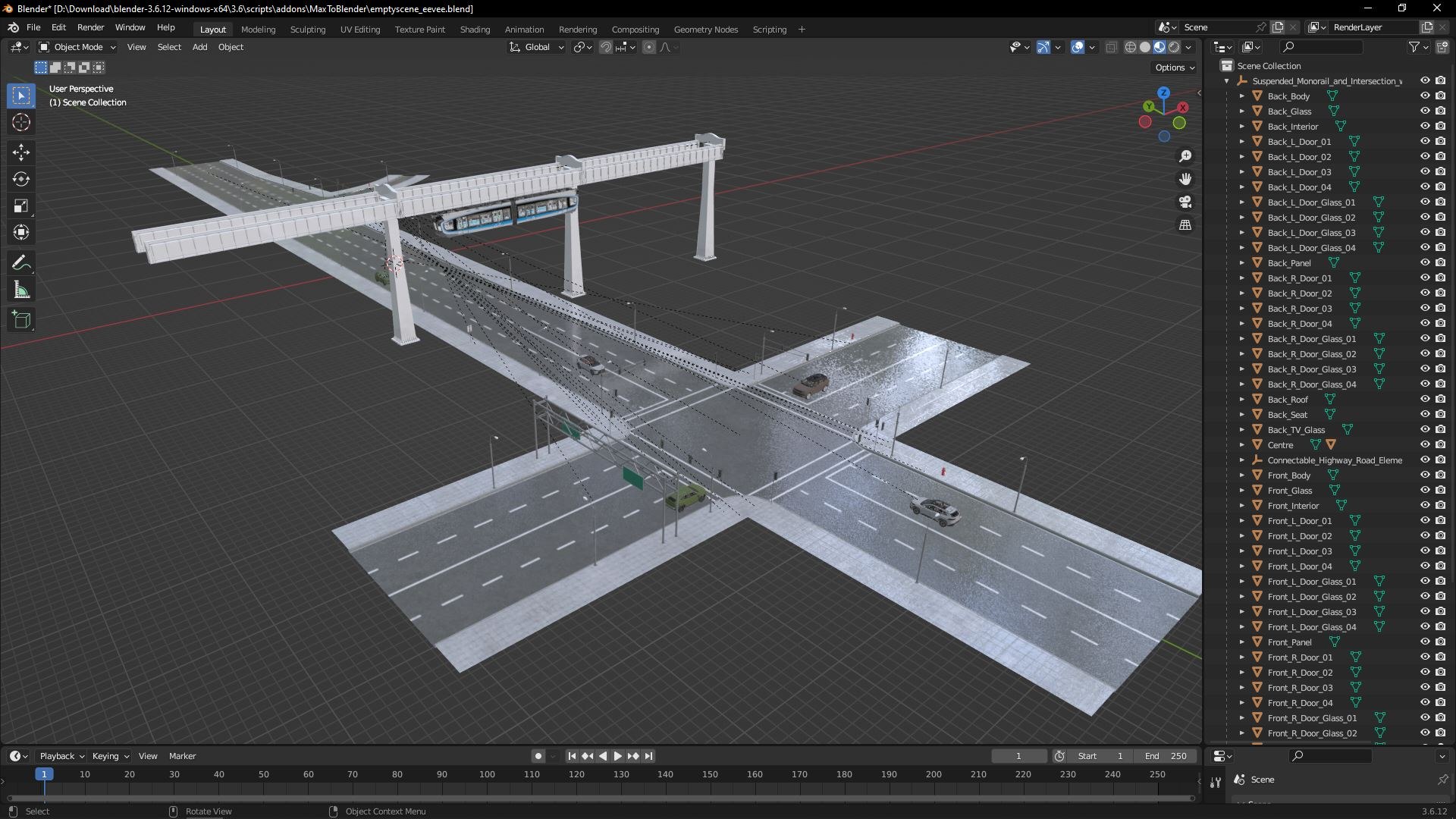Switch to material preview shading
The width and height of the screenshot is (1456, 819).
[1159, 47]
